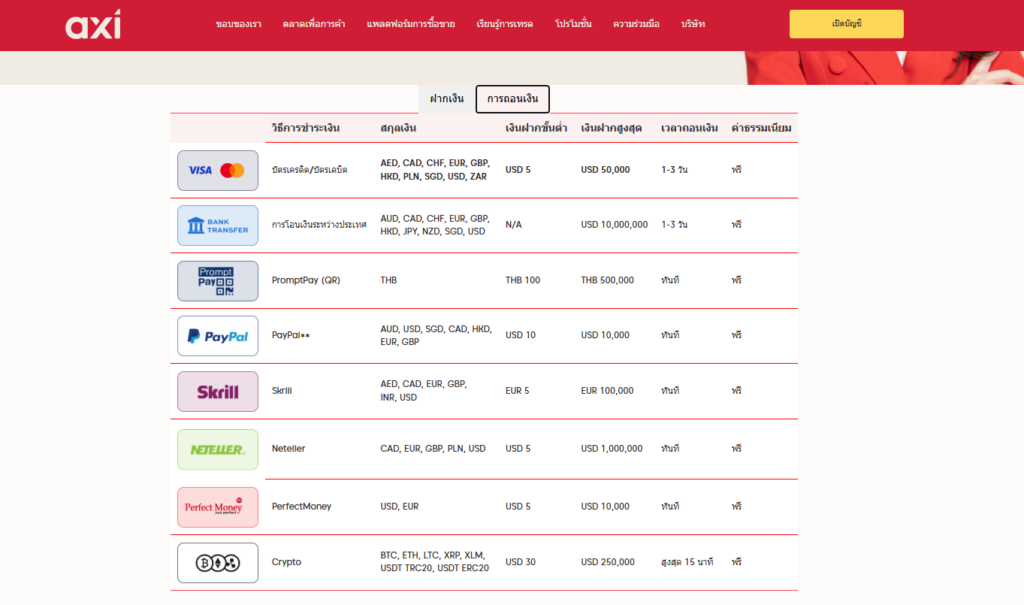This screenshot has height=605, width=1024.
Task: Click the ฟรี fee in Crypto row
Action: [x=737, y=562]
